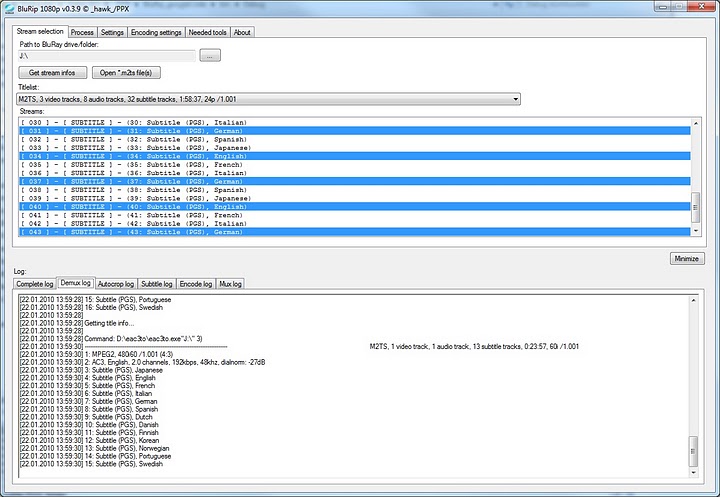Open the Encode log tab
This screenshot has width=720, height=497.
(195, 284)
